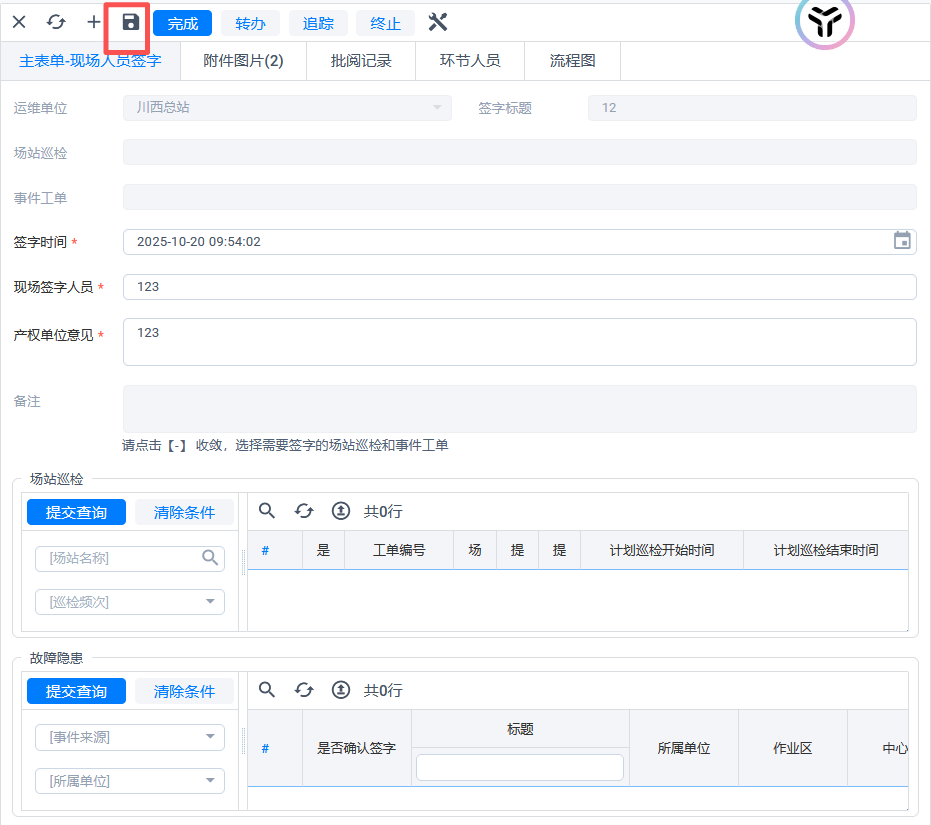Viewport: 931px width, 825px height.
Task: Expand the 事件来源 dropdown
Action: (x=210, y=737)
